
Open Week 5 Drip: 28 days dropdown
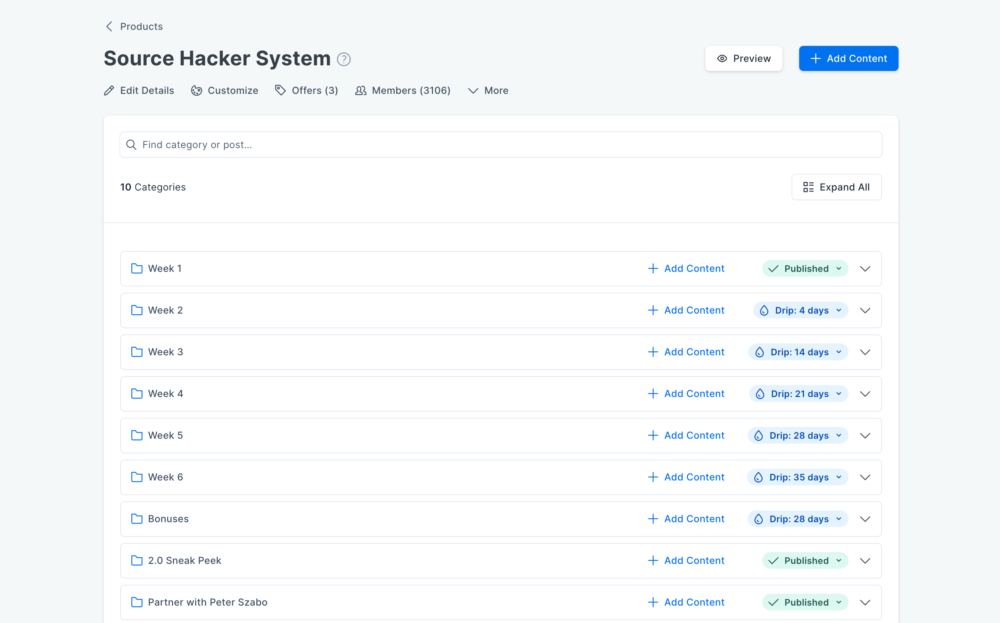798,436
